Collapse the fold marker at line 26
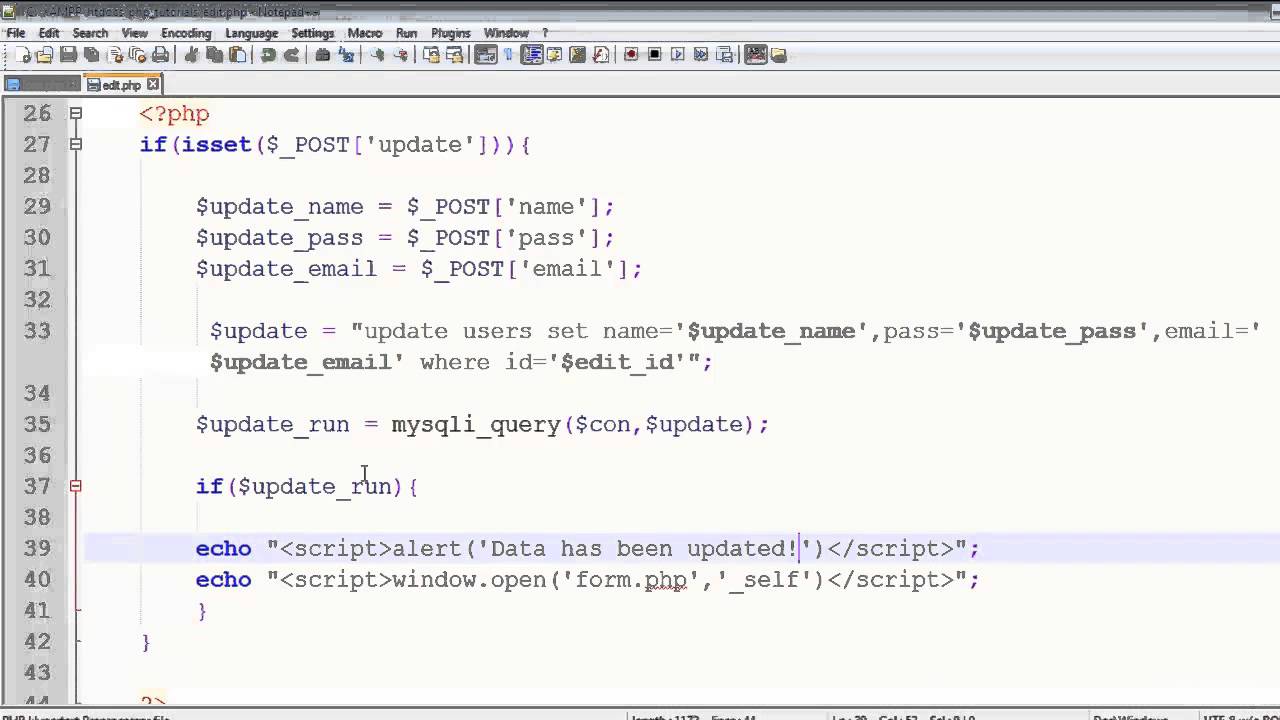Viewport: 1280px width, 720px height. click(75, 114)
